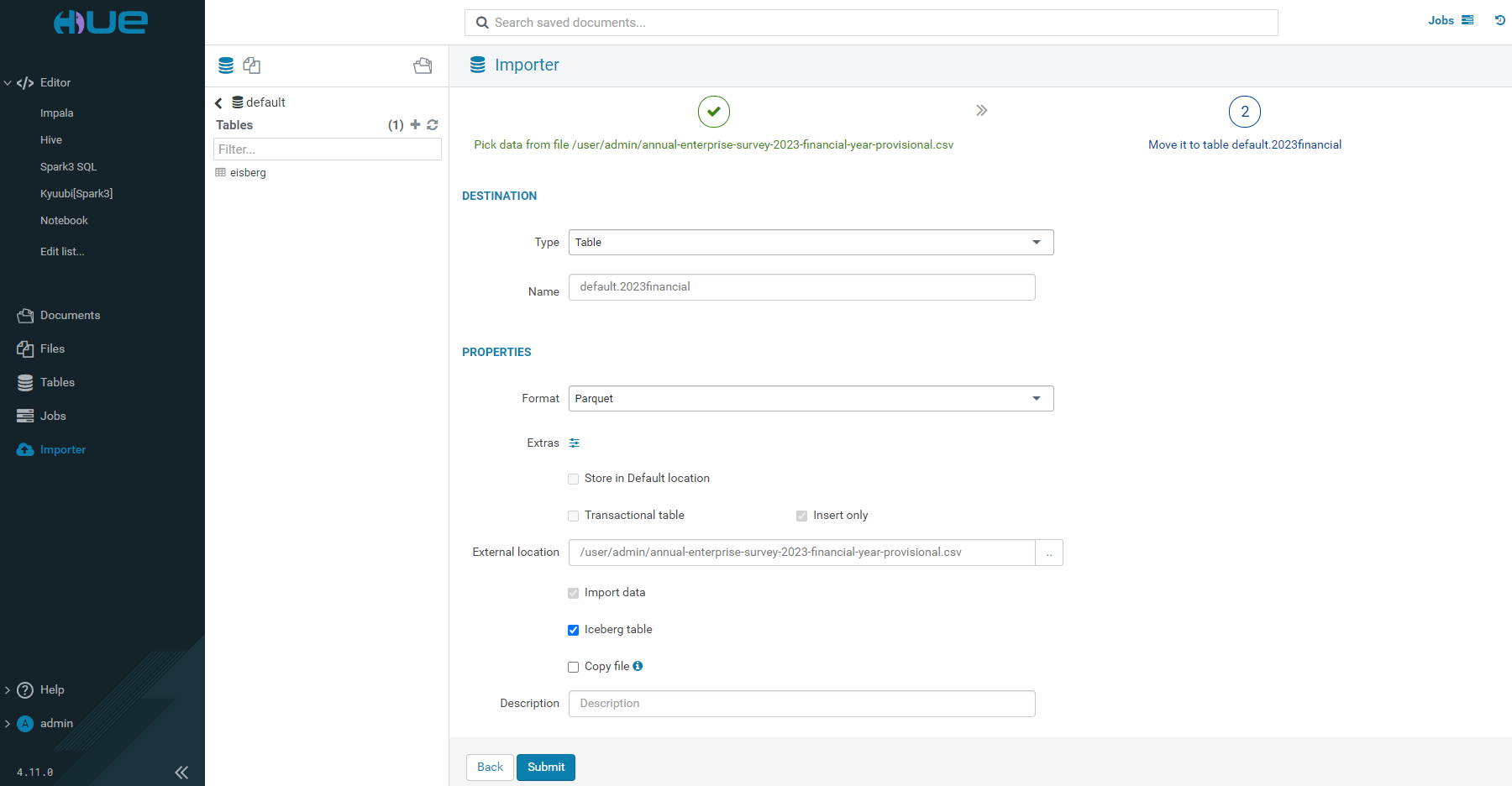The height and width of the screenshot is (786, 1512).
Task: Expand the admin user menu chevron
Action: [x=8, y=724]
